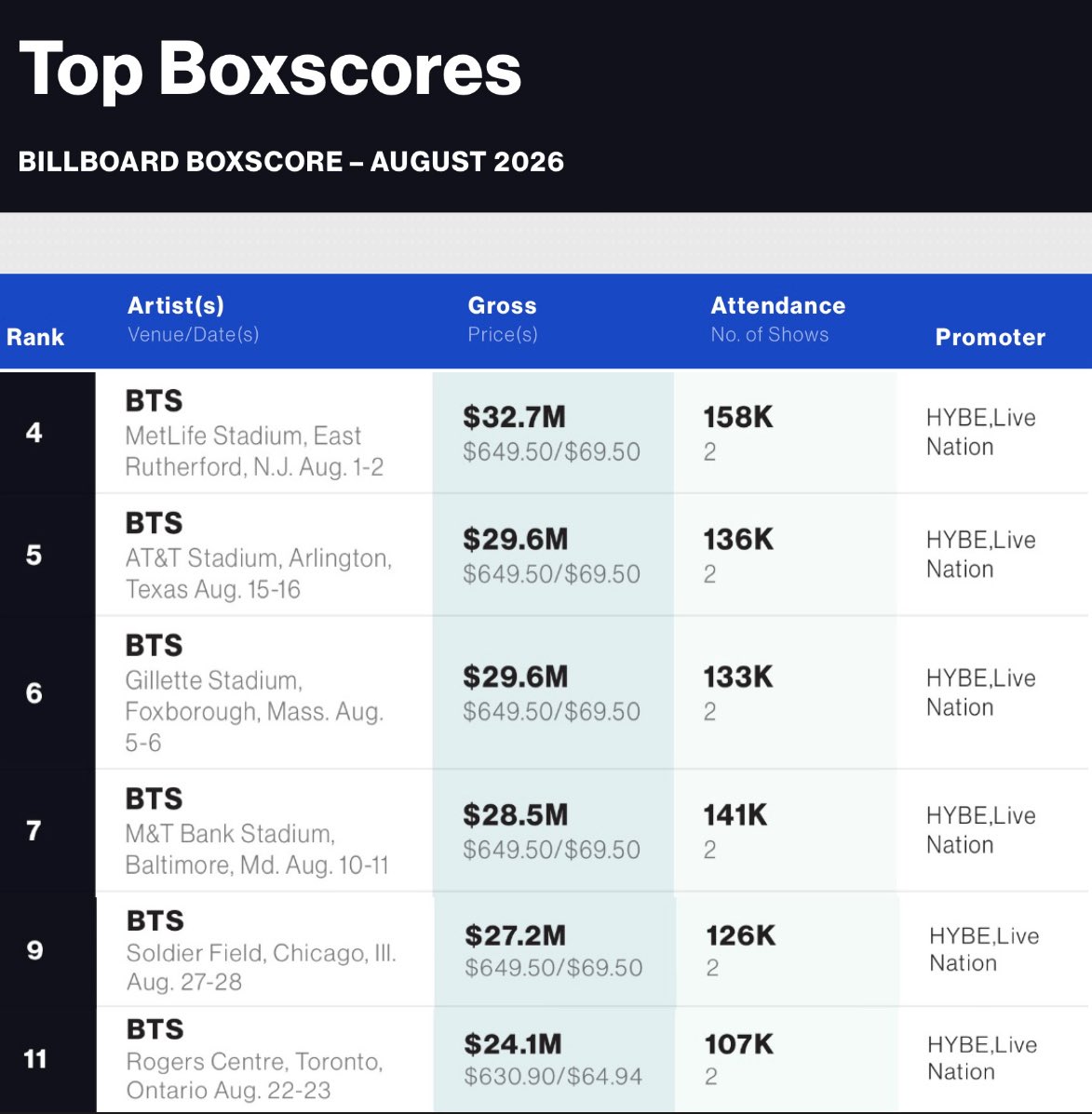Click the 107K attendance value
Screen dimensions: 1092x1114
tap(739, 1044)
